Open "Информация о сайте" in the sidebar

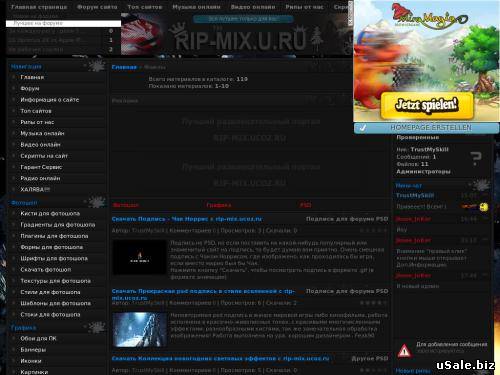[x=50, y=100]
